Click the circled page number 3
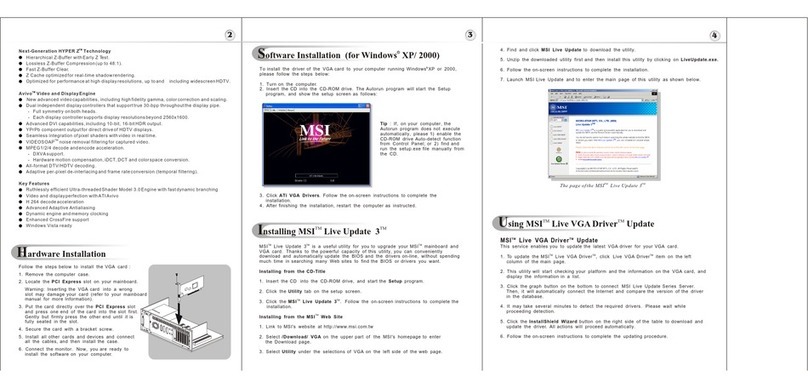808x388 pixels. pos(470,35)
